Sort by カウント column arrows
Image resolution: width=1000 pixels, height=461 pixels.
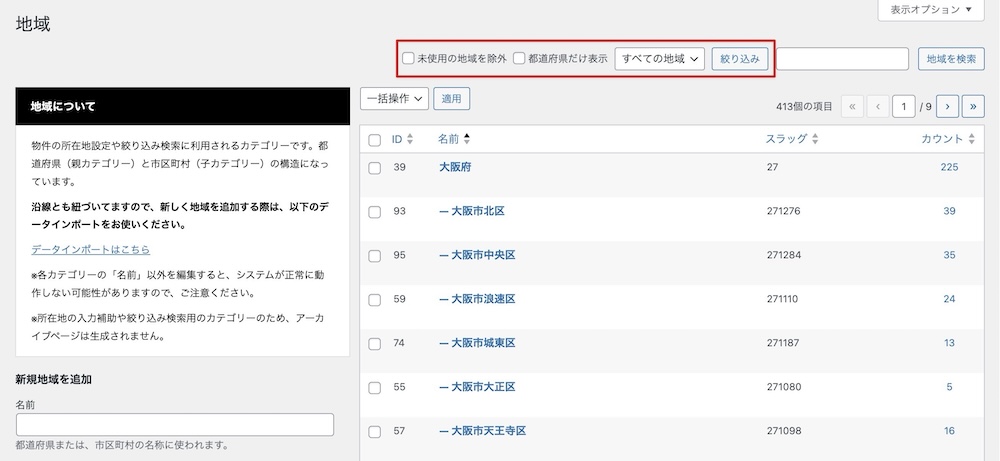972,139
